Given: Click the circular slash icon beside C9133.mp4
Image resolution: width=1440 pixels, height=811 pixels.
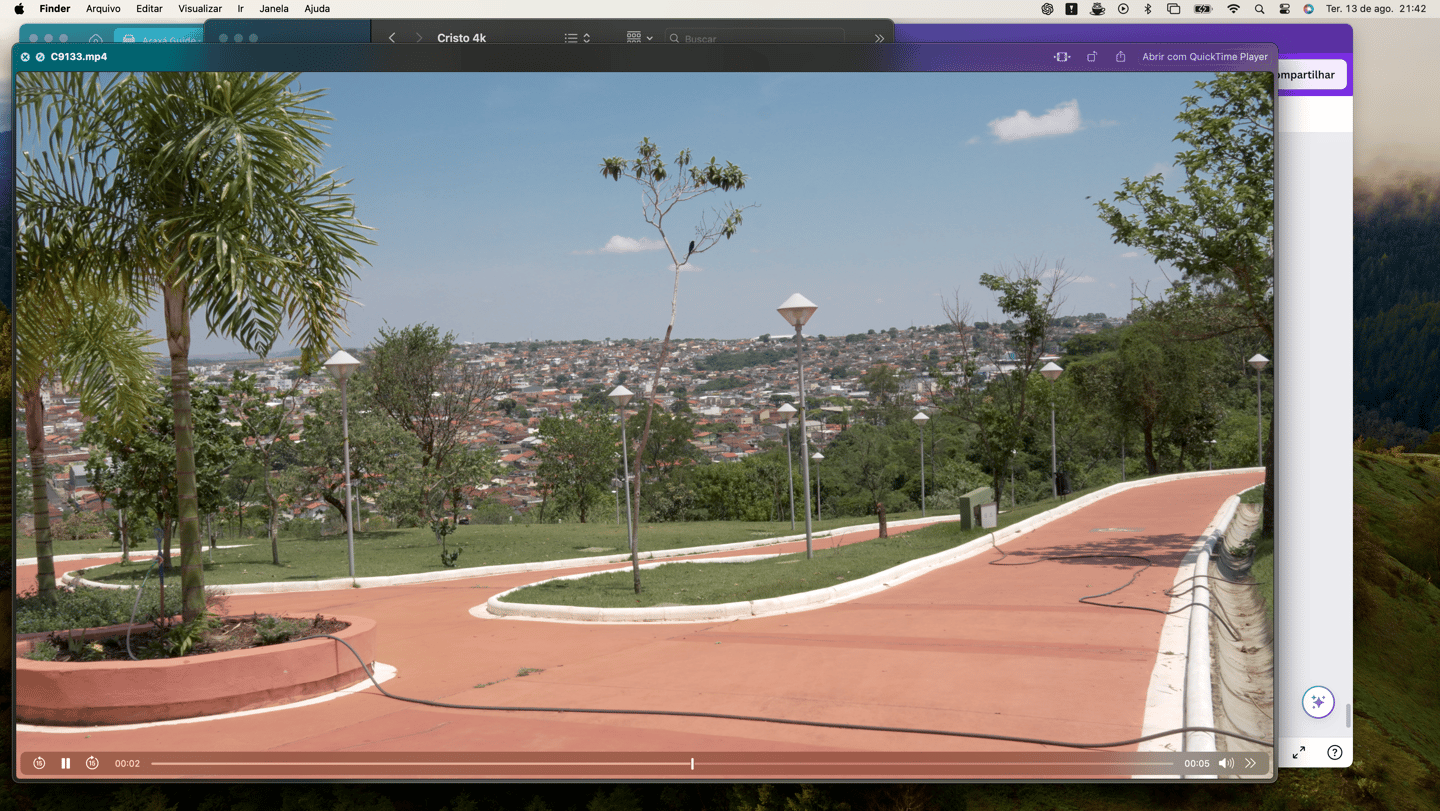Looking at the screenshot, I should click(x=40, y=57).
